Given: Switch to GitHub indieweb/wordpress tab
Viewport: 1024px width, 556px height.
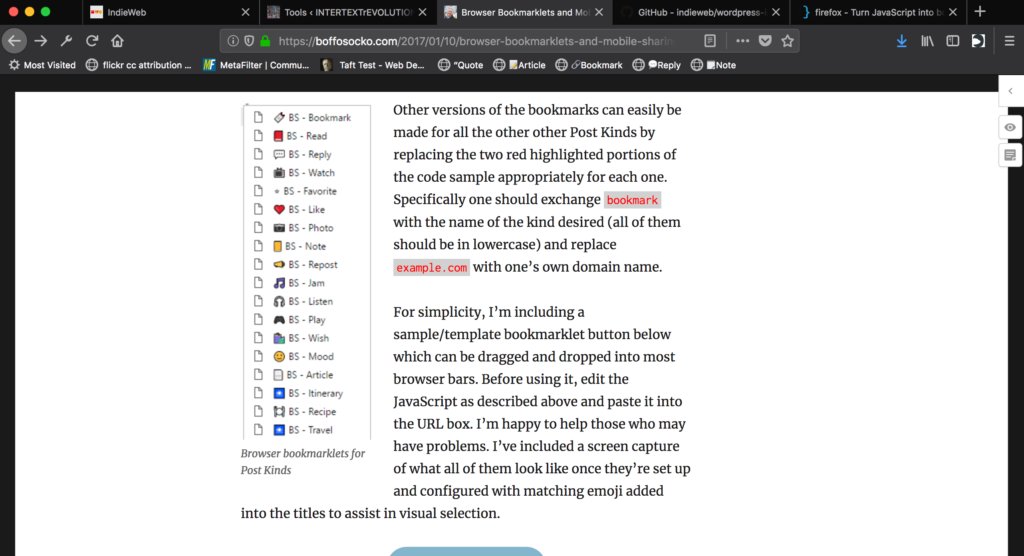Looking at the screenshot, I should click(700, 12).
